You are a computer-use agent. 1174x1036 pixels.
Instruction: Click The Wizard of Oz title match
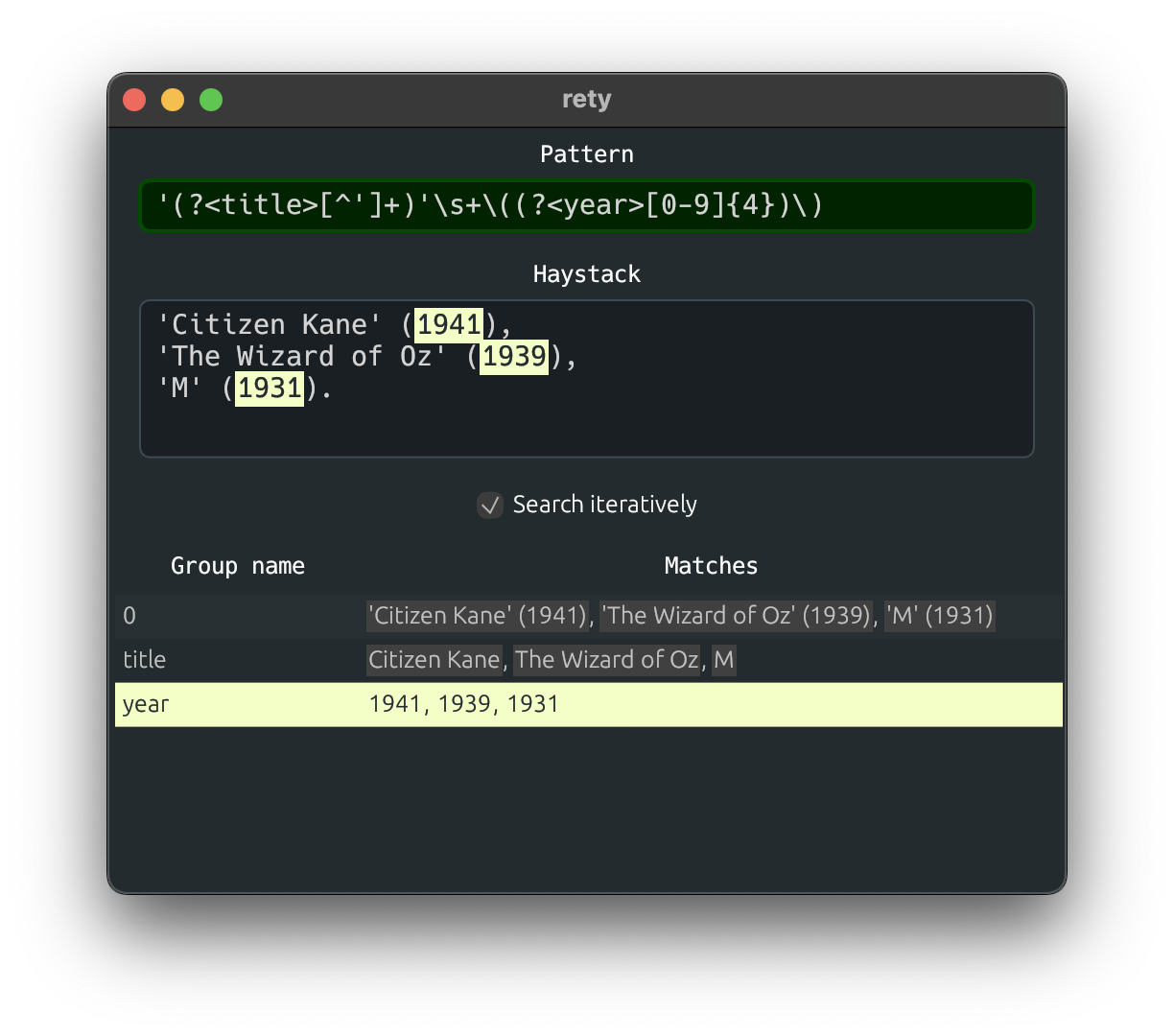(606, 660)
